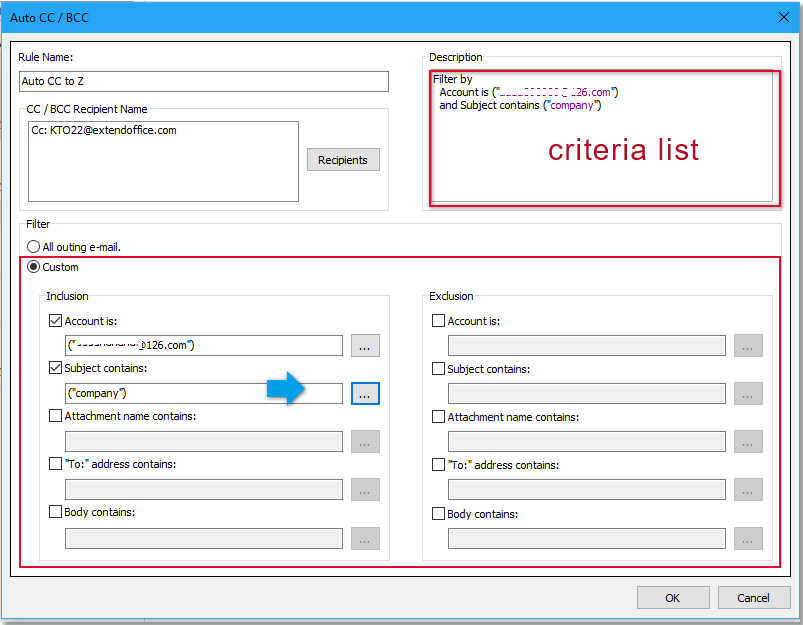Open the Subject contains browse dialog under Exclusion
This screenshot has width=803, height=625.
748,393
